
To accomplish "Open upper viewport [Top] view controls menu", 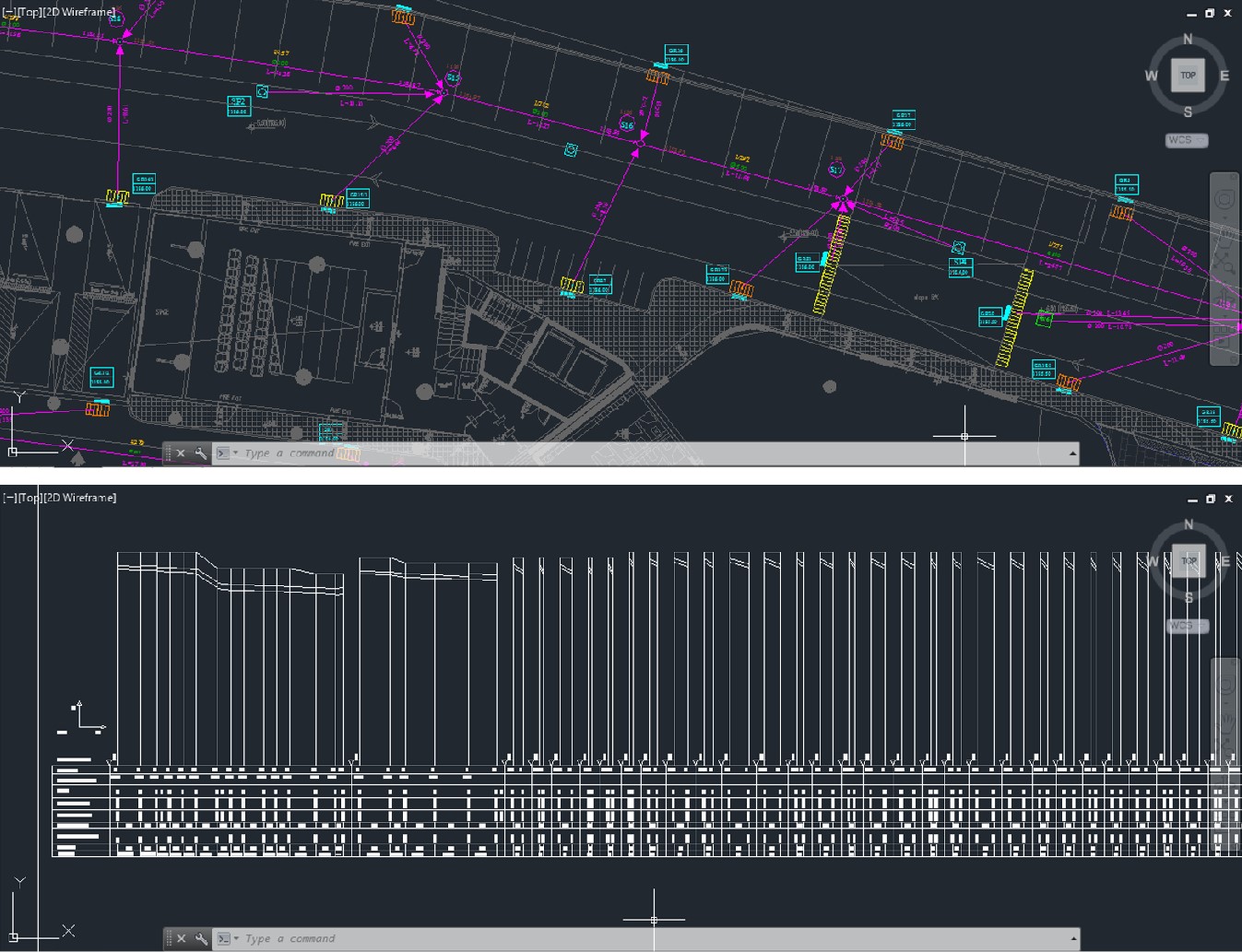I will [30, 12].
